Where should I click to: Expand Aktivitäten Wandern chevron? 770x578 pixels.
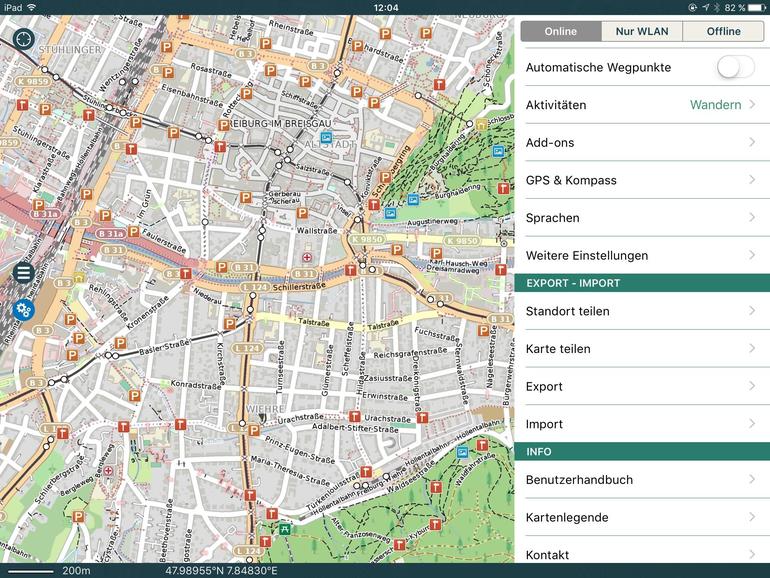(751, 105)
